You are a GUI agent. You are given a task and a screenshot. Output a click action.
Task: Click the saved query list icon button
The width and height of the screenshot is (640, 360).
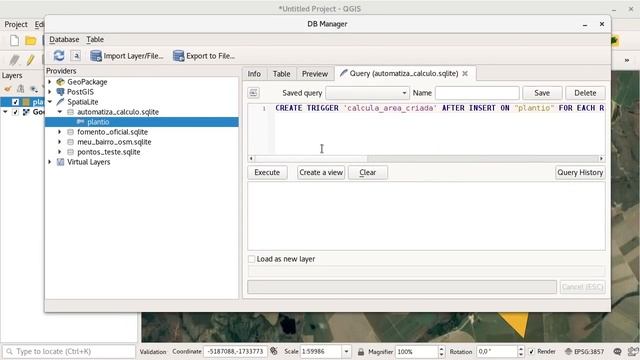tap(253, 93)
